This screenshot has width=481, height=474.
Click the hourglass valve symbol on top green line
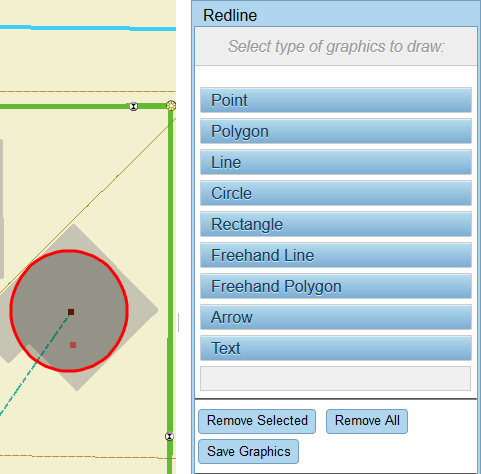point(133,106)
